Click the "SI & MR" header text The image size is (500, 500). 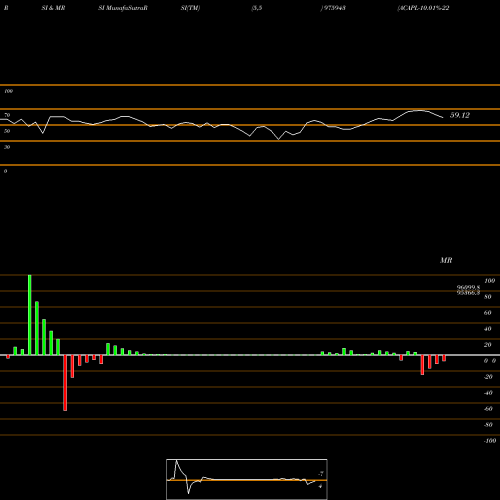pos(53,8)
